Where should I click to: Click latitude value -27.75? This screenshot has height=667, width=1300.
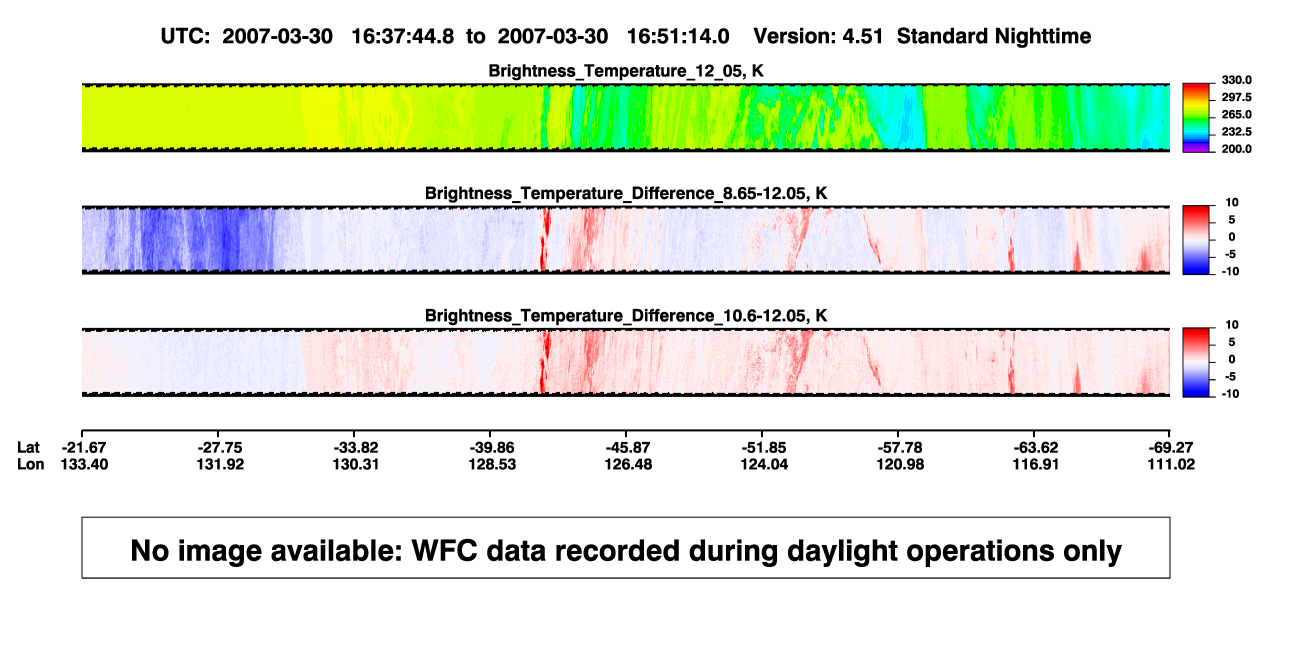tap(220, 447)
